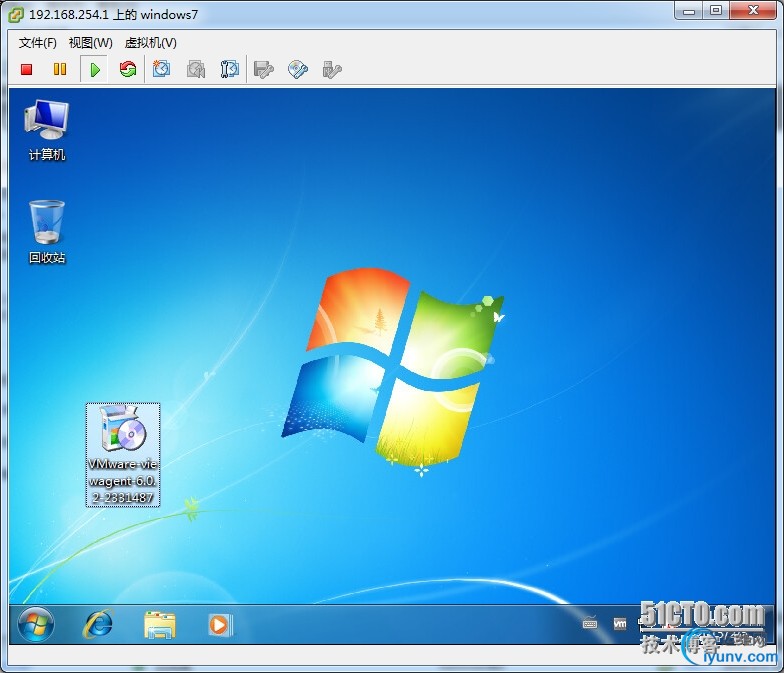Reset the virtual machine via the restart icon
Screen dimensions: 784x673
(128, 69)
